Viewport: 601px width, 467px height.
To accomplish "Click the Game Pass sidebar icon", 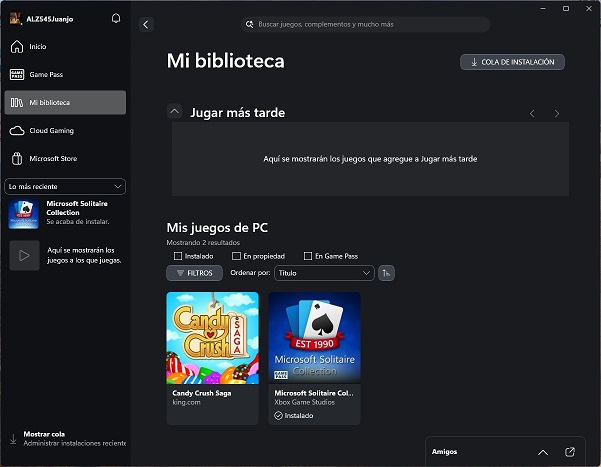I will [17, 74].
